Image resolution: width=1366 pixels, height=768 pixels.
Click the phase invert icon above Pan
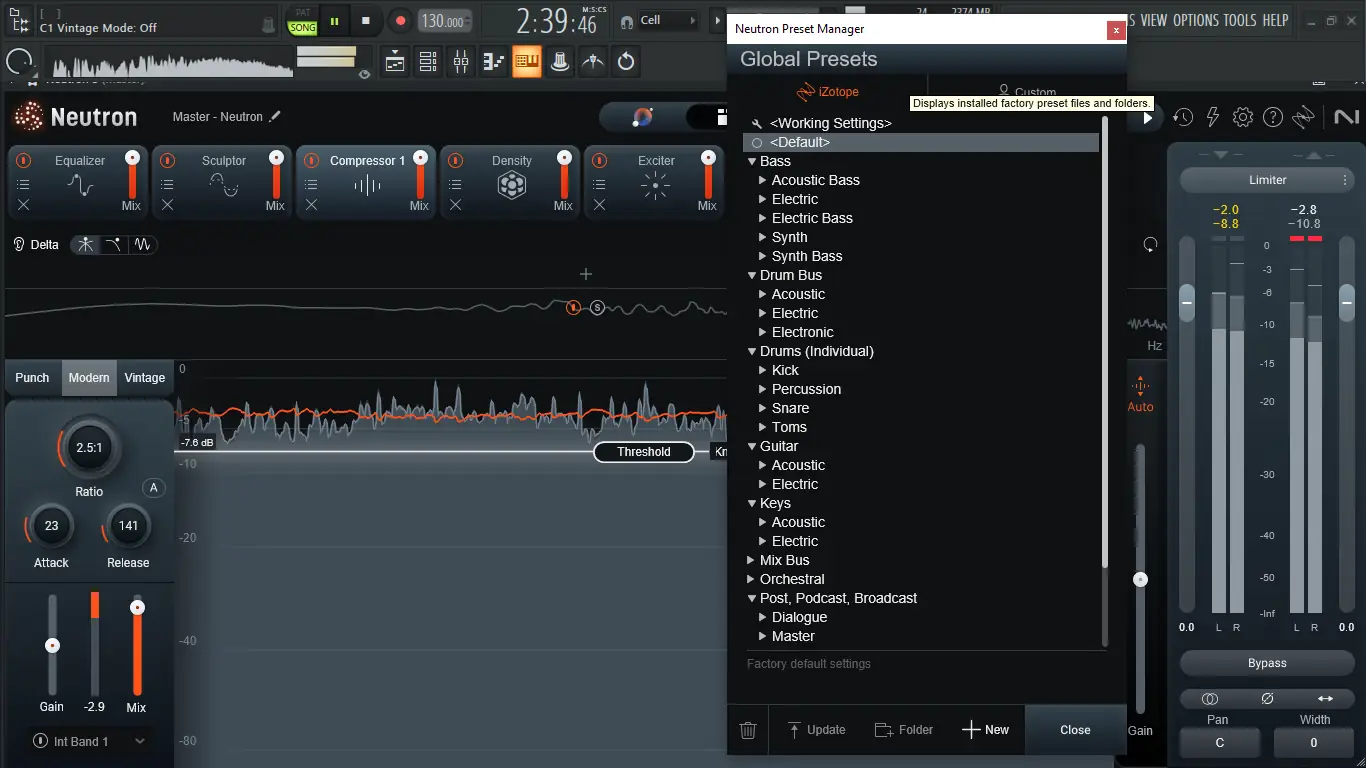click(x=1267, y=698)
